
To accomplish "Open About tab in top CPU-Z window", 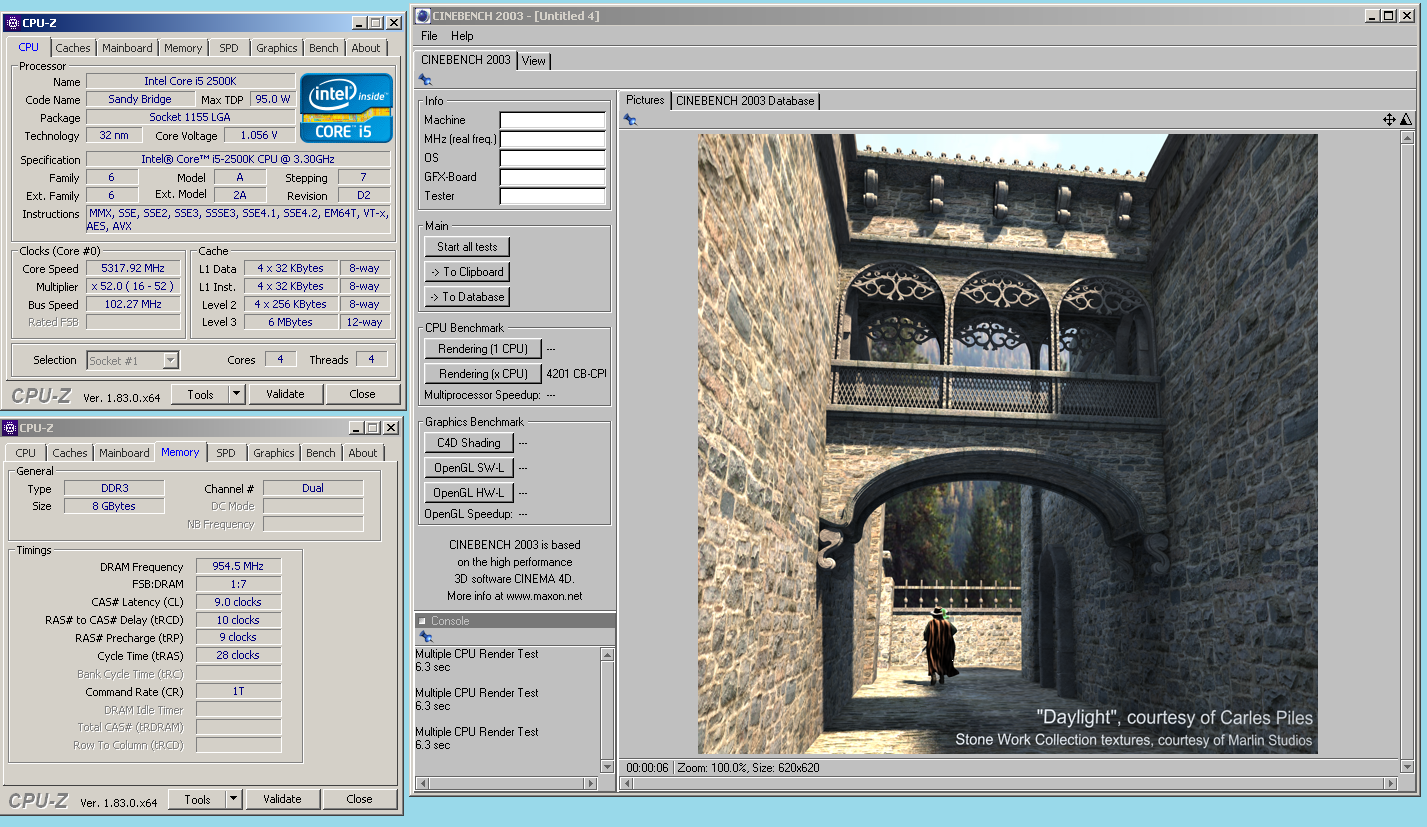I will (x=366, y=48).
